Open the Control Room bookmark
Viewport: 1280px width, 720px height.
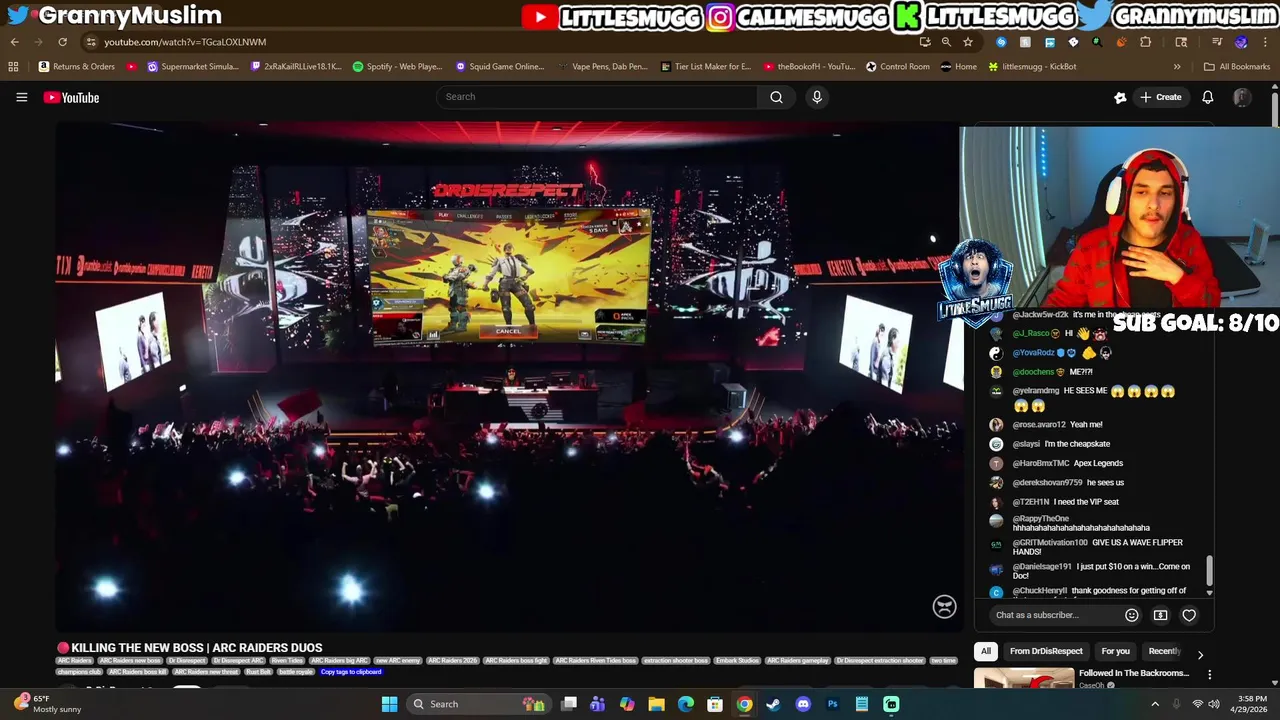(x=898, y=67)
